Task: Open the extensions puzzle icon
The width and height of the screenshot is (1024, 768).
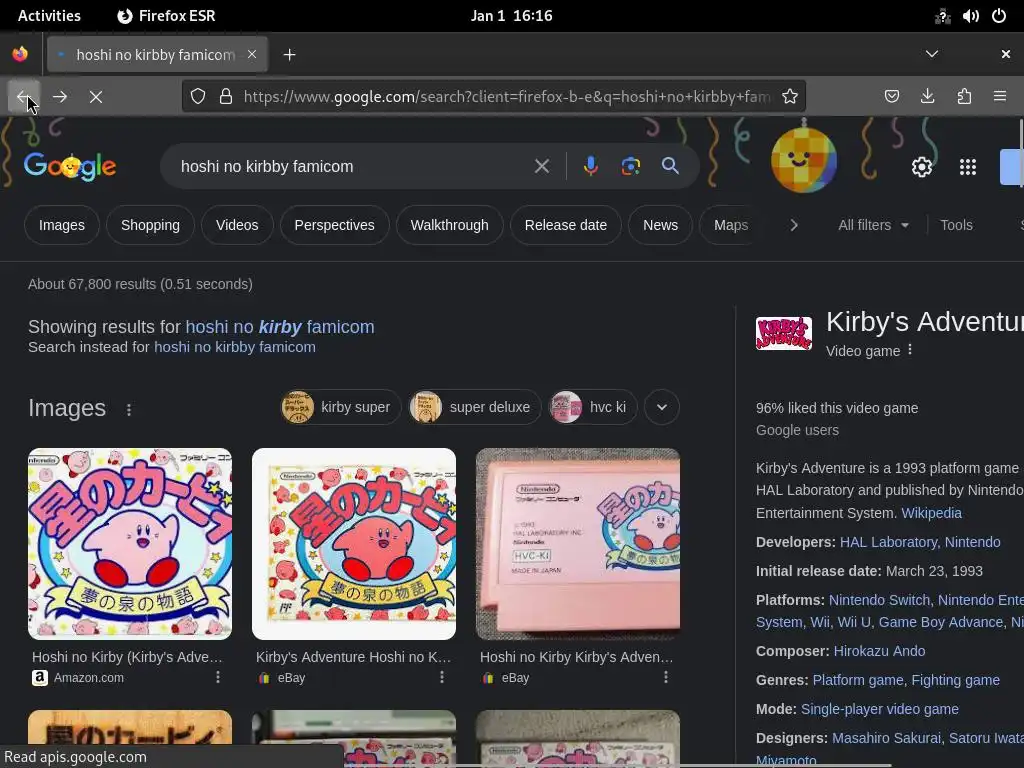Action: pos(964,97)
